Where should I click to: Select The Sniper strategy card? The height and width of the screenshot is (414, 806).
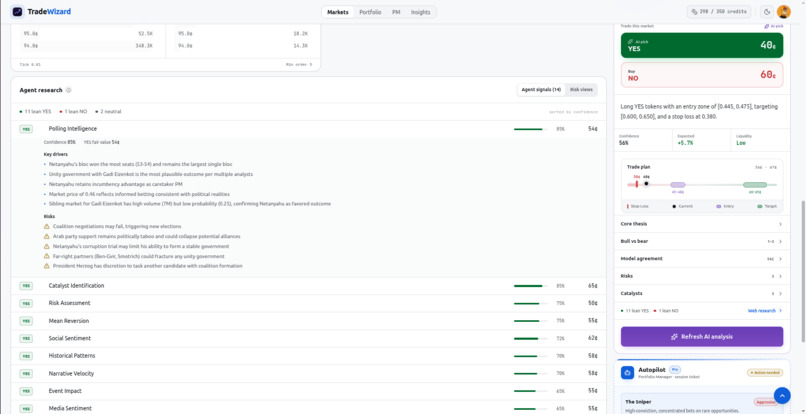click(x=702, y=404)
